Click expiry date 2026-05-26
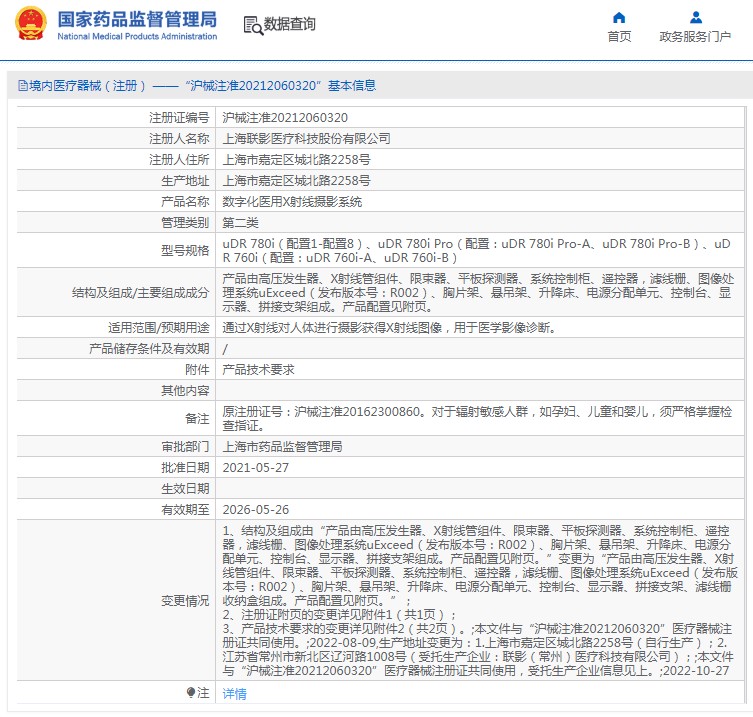This screenshot has height=717, width=753. [255, 510]
